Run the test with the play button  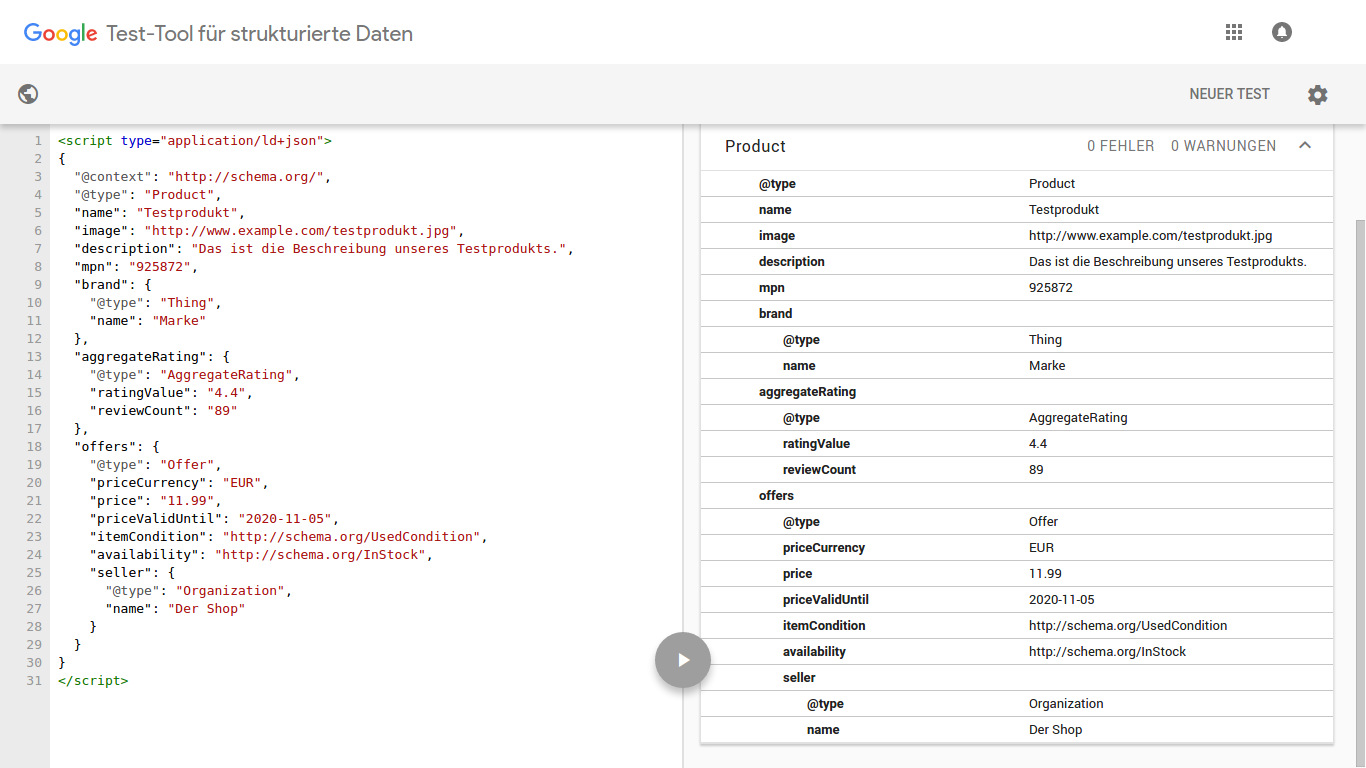tap(683, 660)
